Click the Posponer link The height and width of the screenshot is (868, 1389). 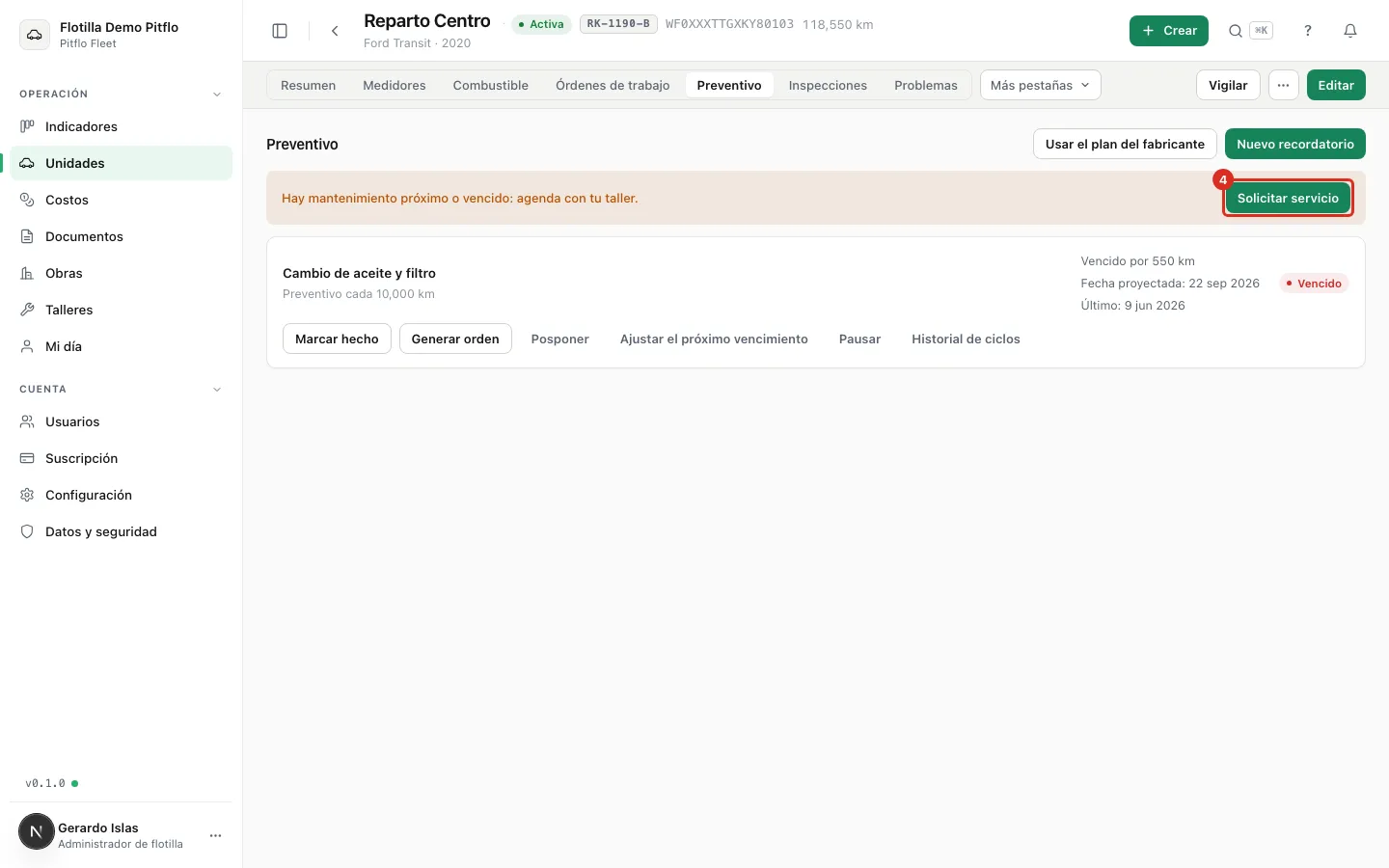[559, 339]
